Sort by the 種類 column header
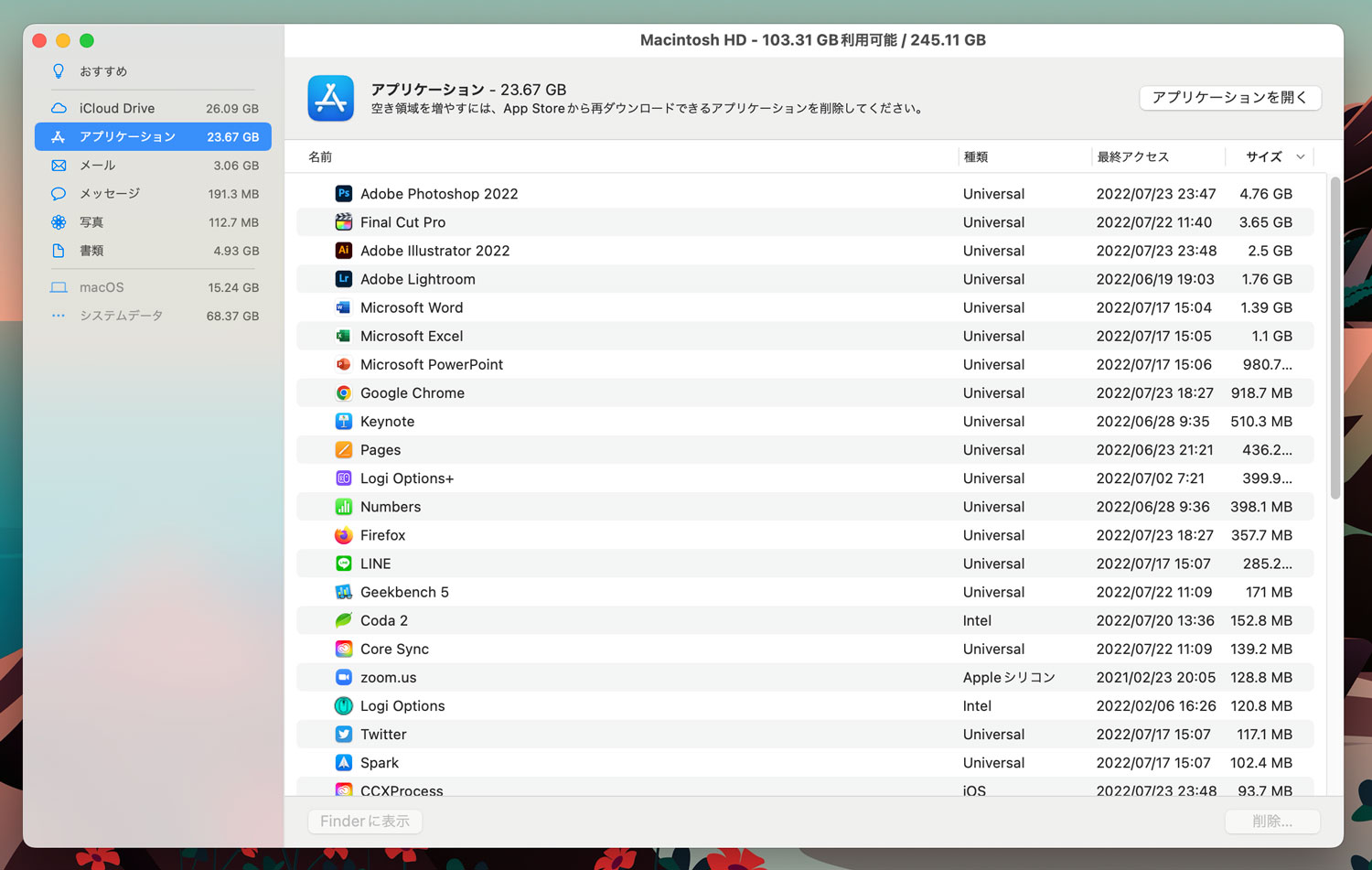The height and width of the screenshot is (870, 1372). [x=976, y=157]
